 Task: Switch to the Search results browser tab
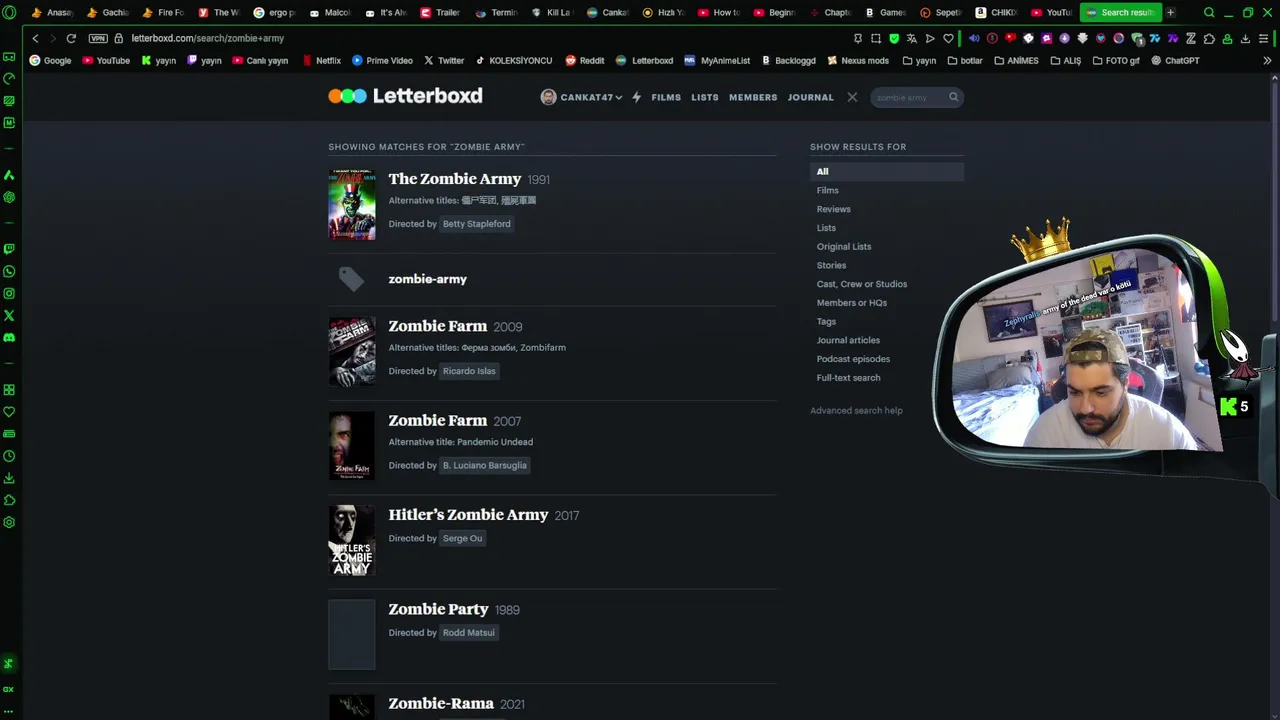[x=1121, y=12]
